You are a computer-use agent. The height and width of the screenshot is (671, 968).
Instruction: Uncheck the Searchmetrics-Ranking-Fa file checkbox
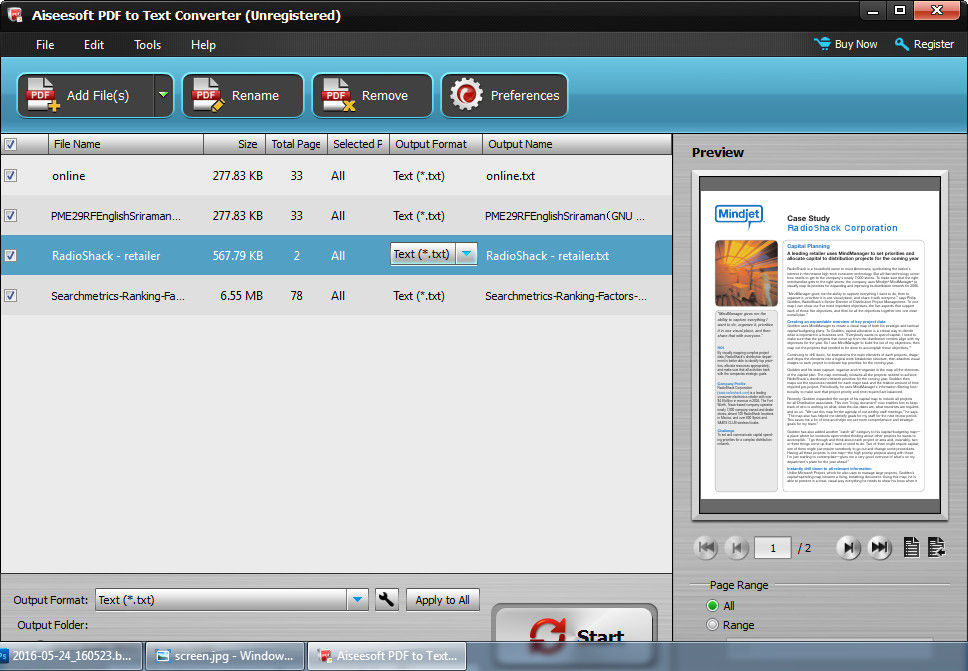coord(10,295)
